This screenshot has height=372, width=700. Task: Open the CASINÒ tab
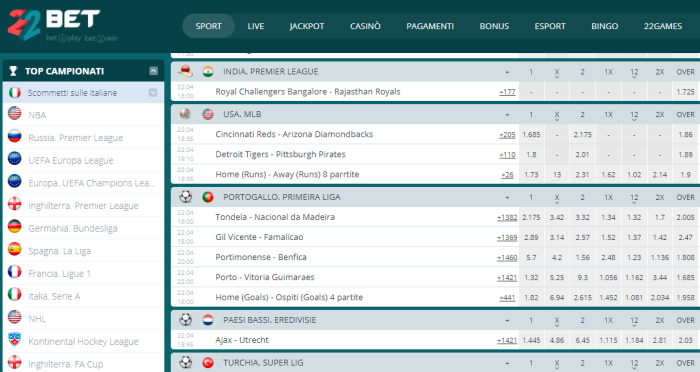365,26
